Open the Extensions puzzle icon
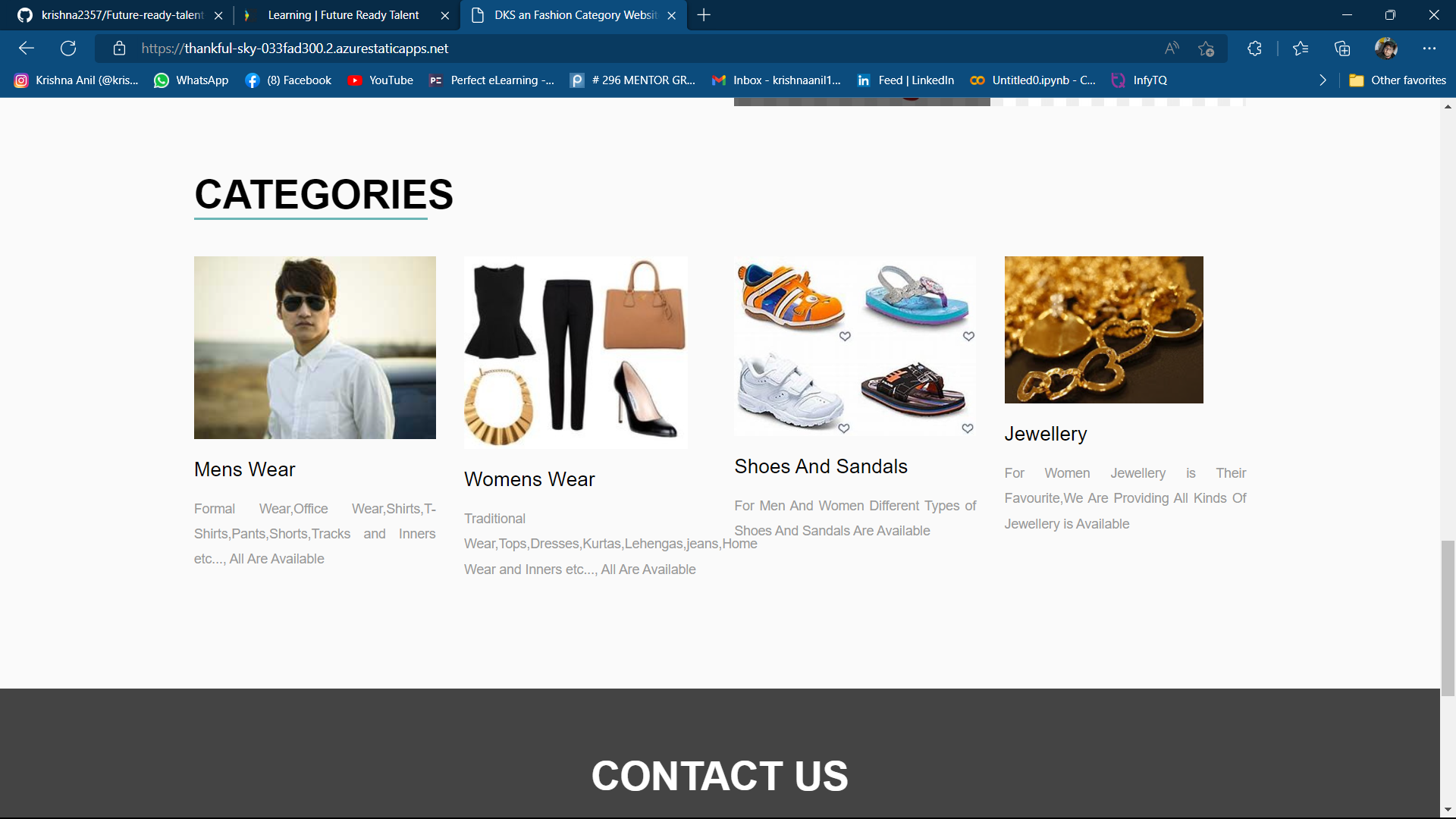The width and height of the screenshot is (1456, 819). tap(1254, 49)
